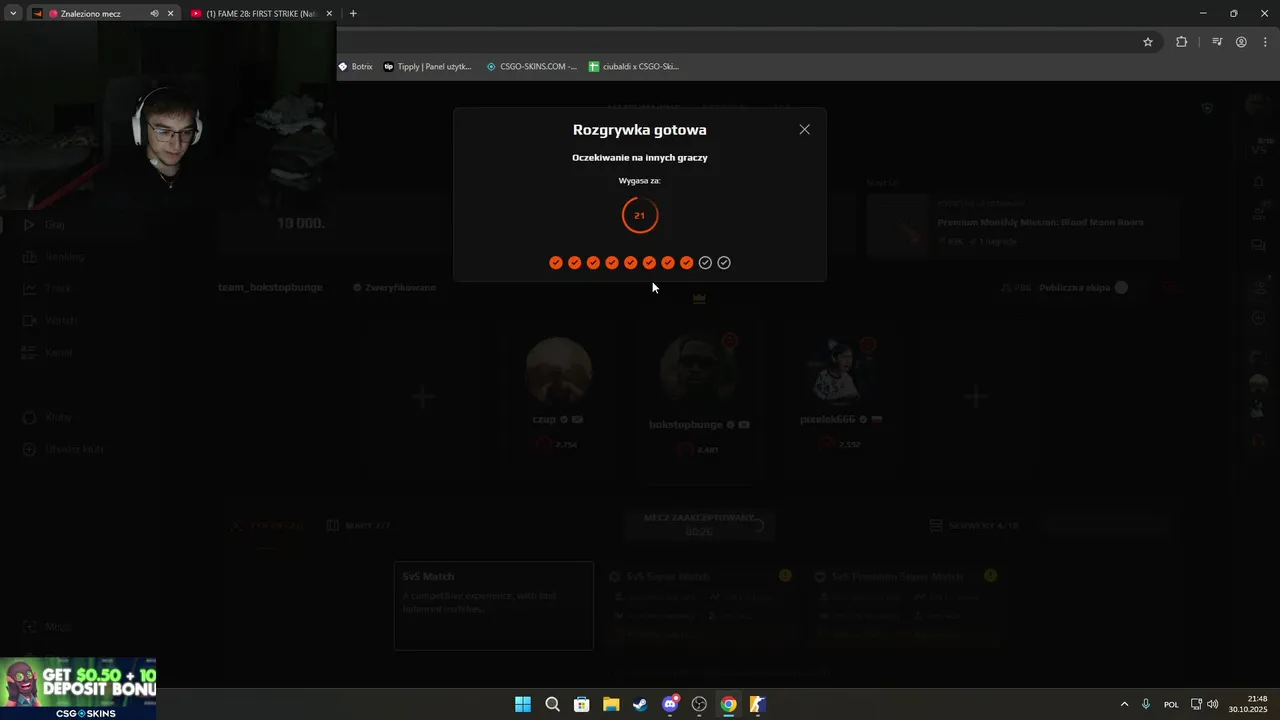Open Windows taskbar search
Screen dimensions: 1280x720
pyautogui.click(x=552, y=704)
